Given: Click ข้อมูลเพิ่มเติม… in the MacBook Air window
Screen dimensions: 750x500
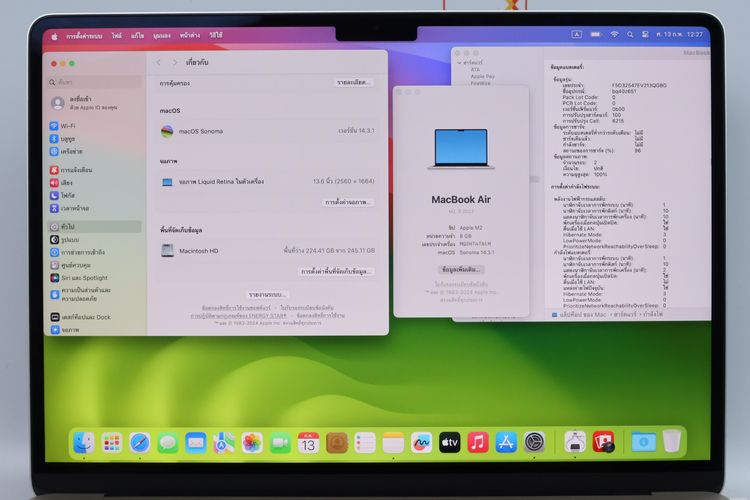Looking at the screenshot, I should pos(461,270).
